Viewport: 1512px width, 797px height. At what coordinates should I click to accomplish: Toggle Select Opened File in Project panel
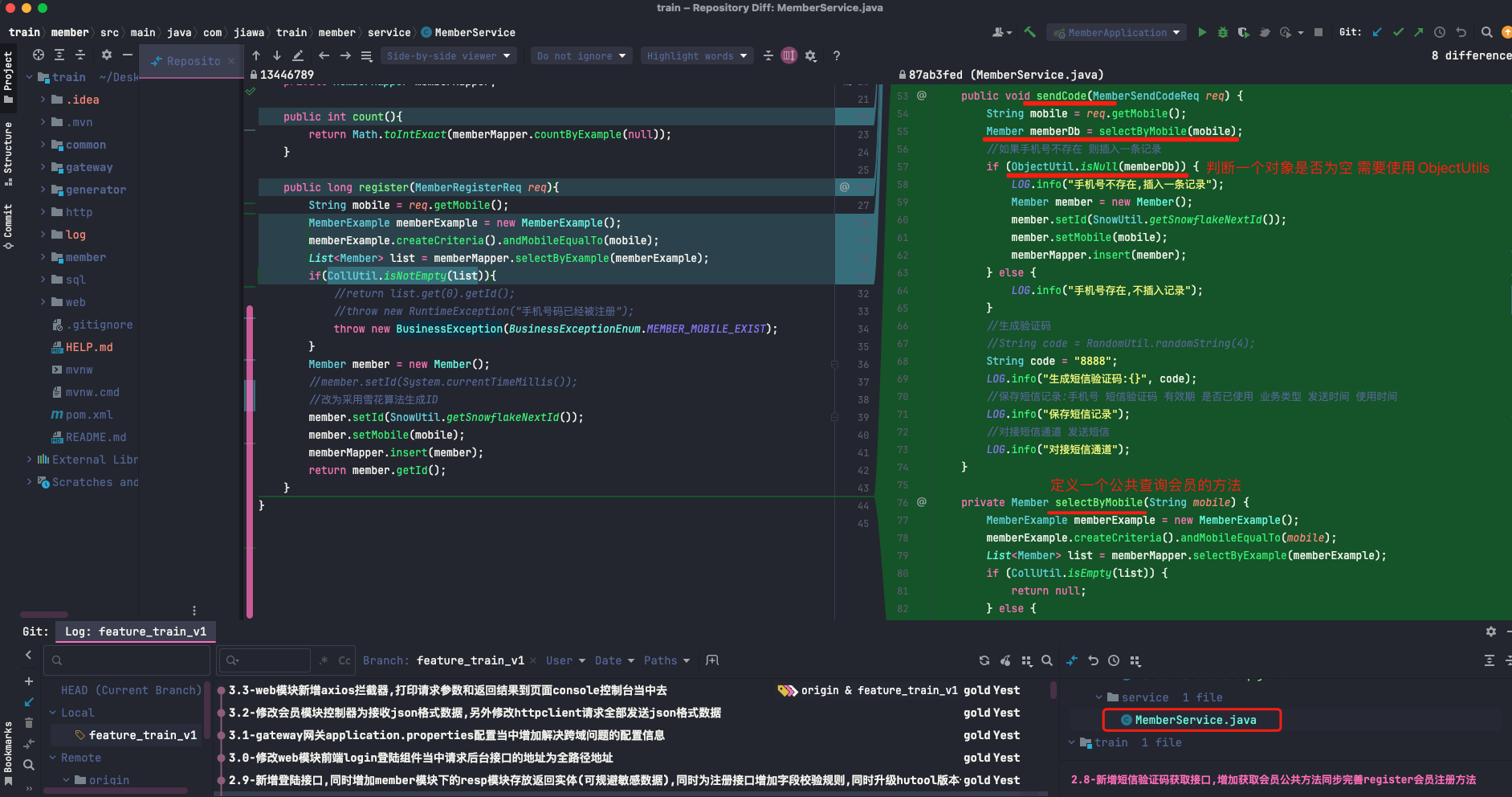[x=39, y=55]
